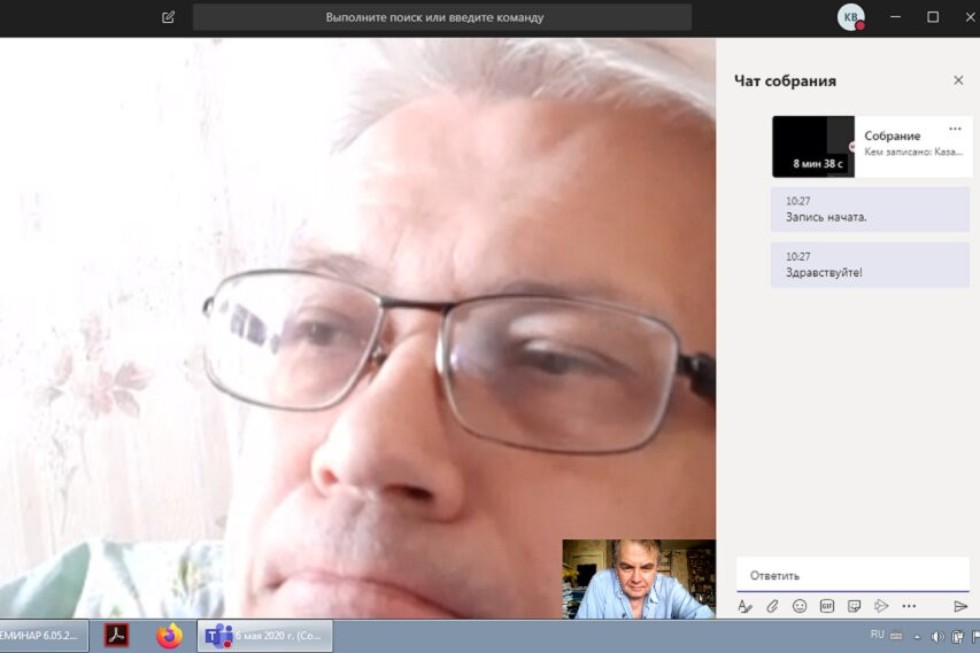980x653 pixels.
Task: Insert a GIF into the chat
Action: pos(827,606)
